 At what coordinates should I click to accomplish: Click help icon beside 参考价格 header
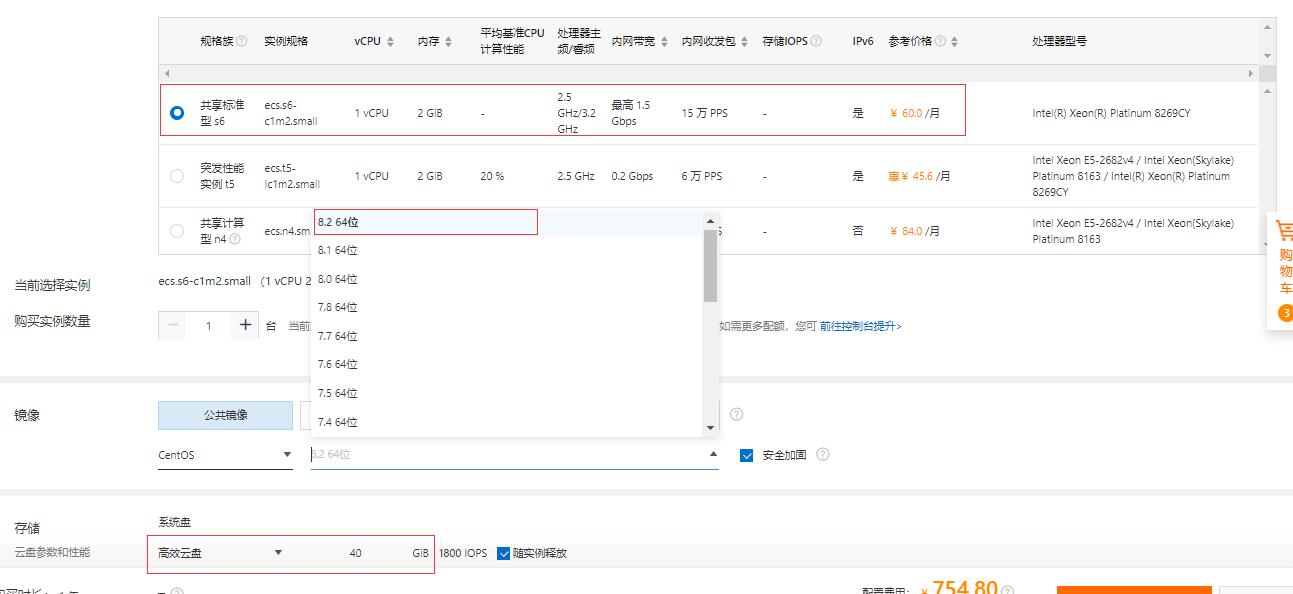[x=940, y=41]
